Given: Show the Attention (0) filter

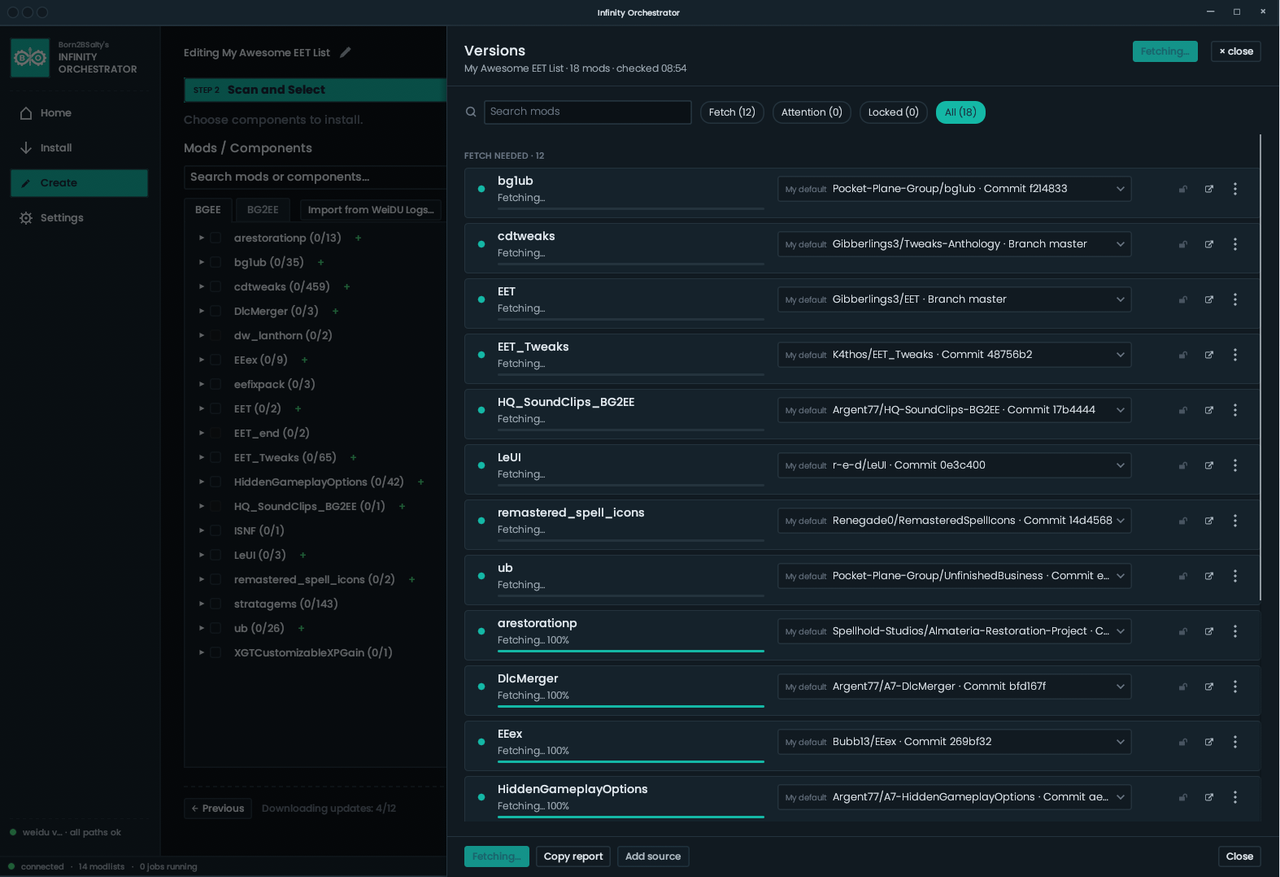Looking at the screenshot, I should point(811,112).
